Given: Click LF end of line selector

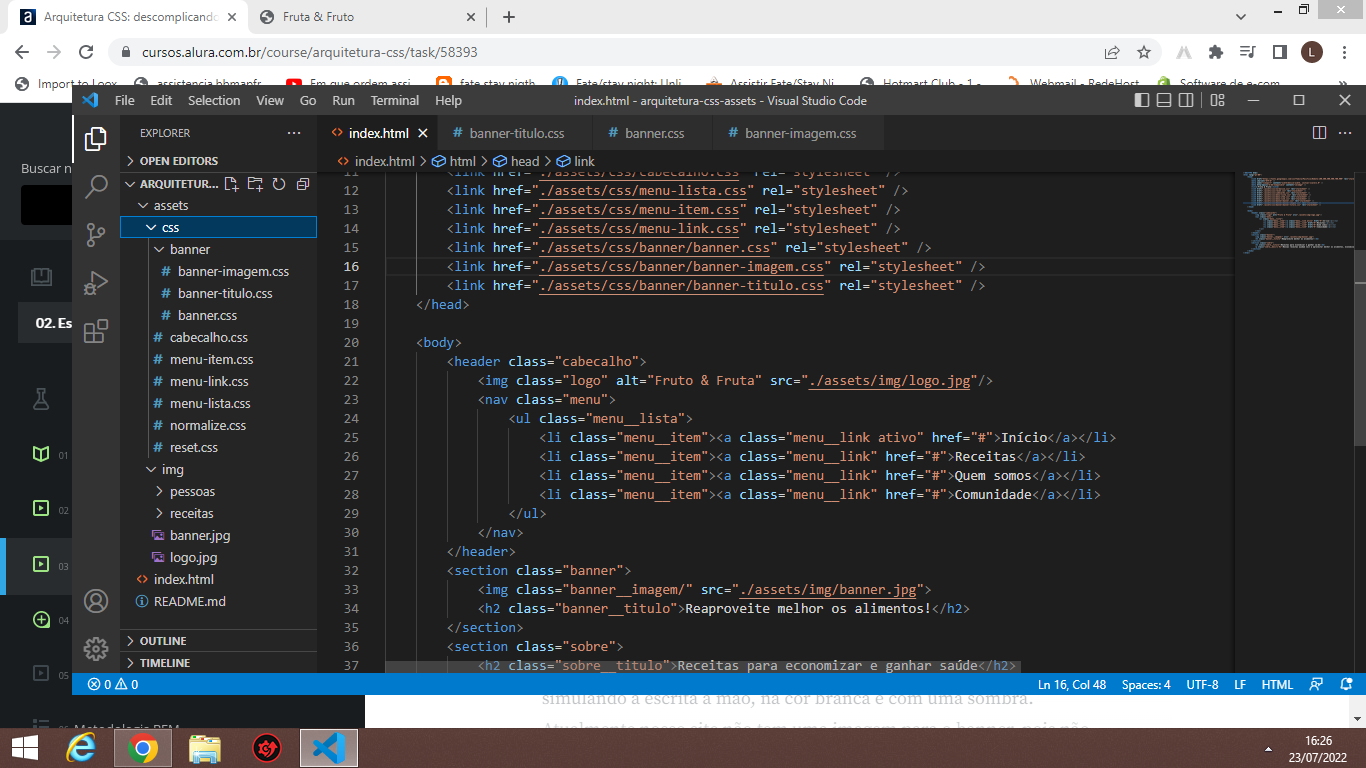Looking at the screenshot, I should (1240, 685).
